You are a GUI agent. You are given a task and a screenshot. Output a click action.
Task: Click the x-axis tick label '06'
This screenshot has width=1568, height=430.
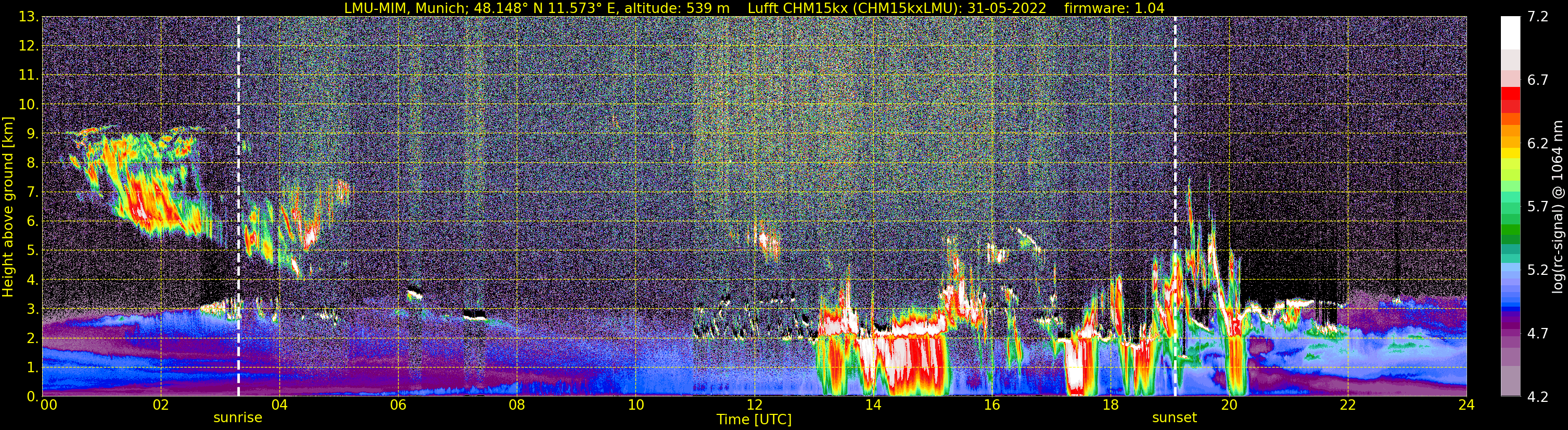click(x=398, y=406)
